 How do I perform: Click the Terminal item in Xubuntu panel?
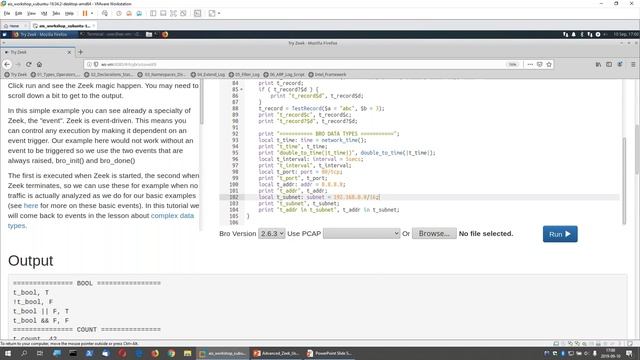tap(111, 34)
